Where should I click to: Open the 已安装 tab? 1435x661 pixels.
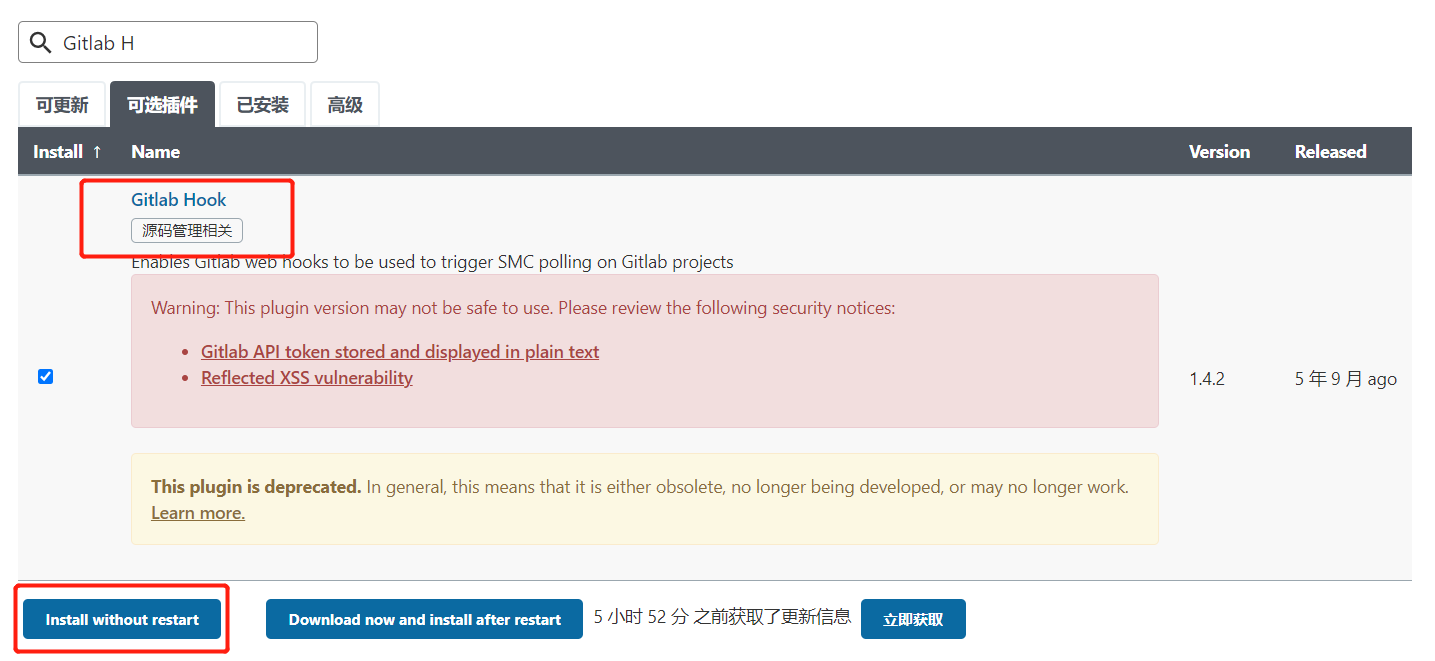coord(263,105)
